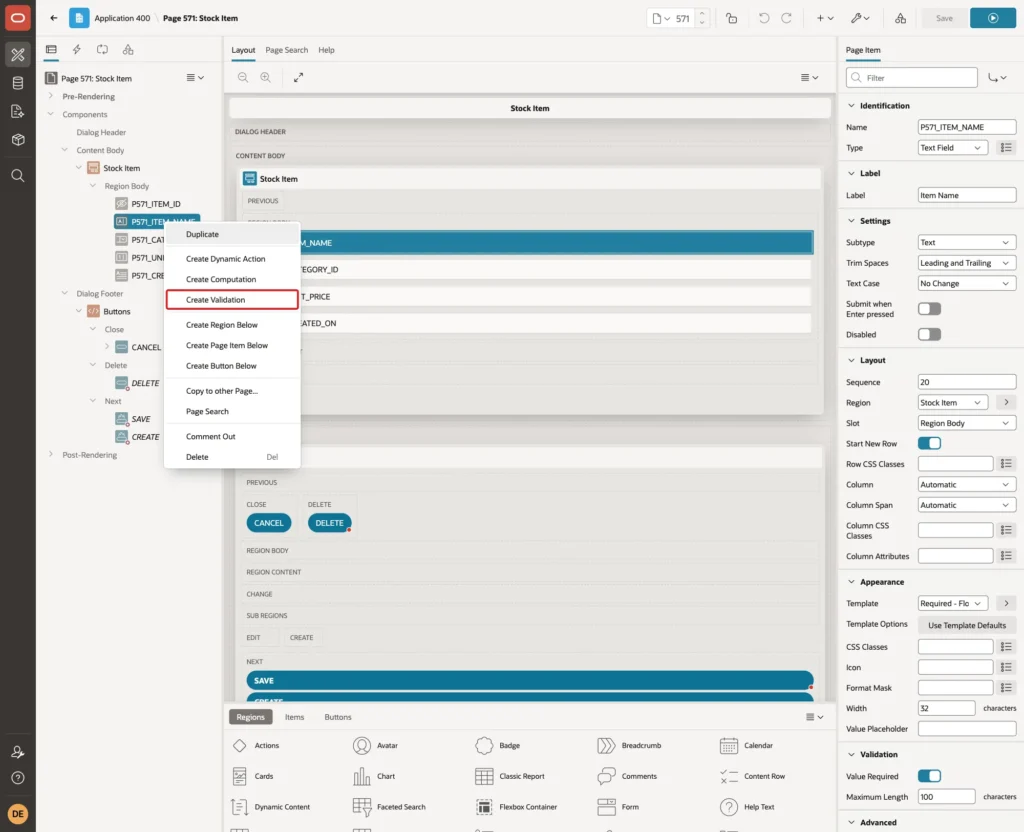Screen dimensions: 1024x832
Task: Run the page with play button
Action: [x=993, y=18]
